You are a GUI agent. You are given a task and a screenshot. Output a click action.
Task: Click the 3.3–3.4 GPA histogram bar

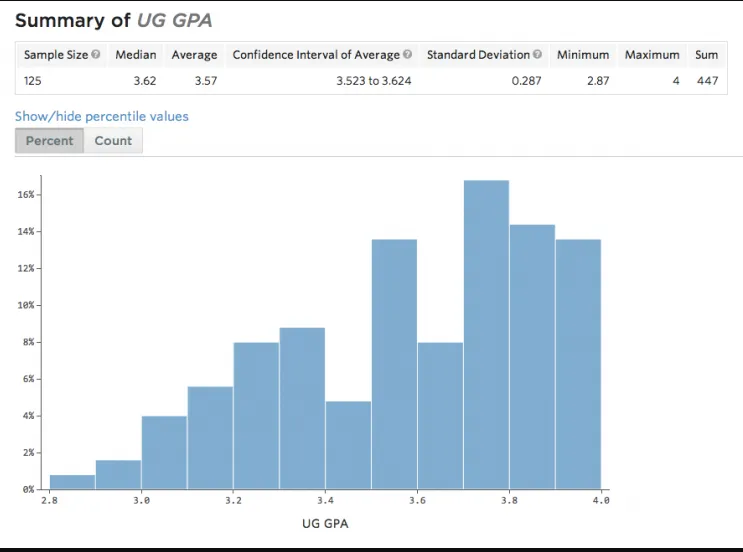tap(302, 408)
